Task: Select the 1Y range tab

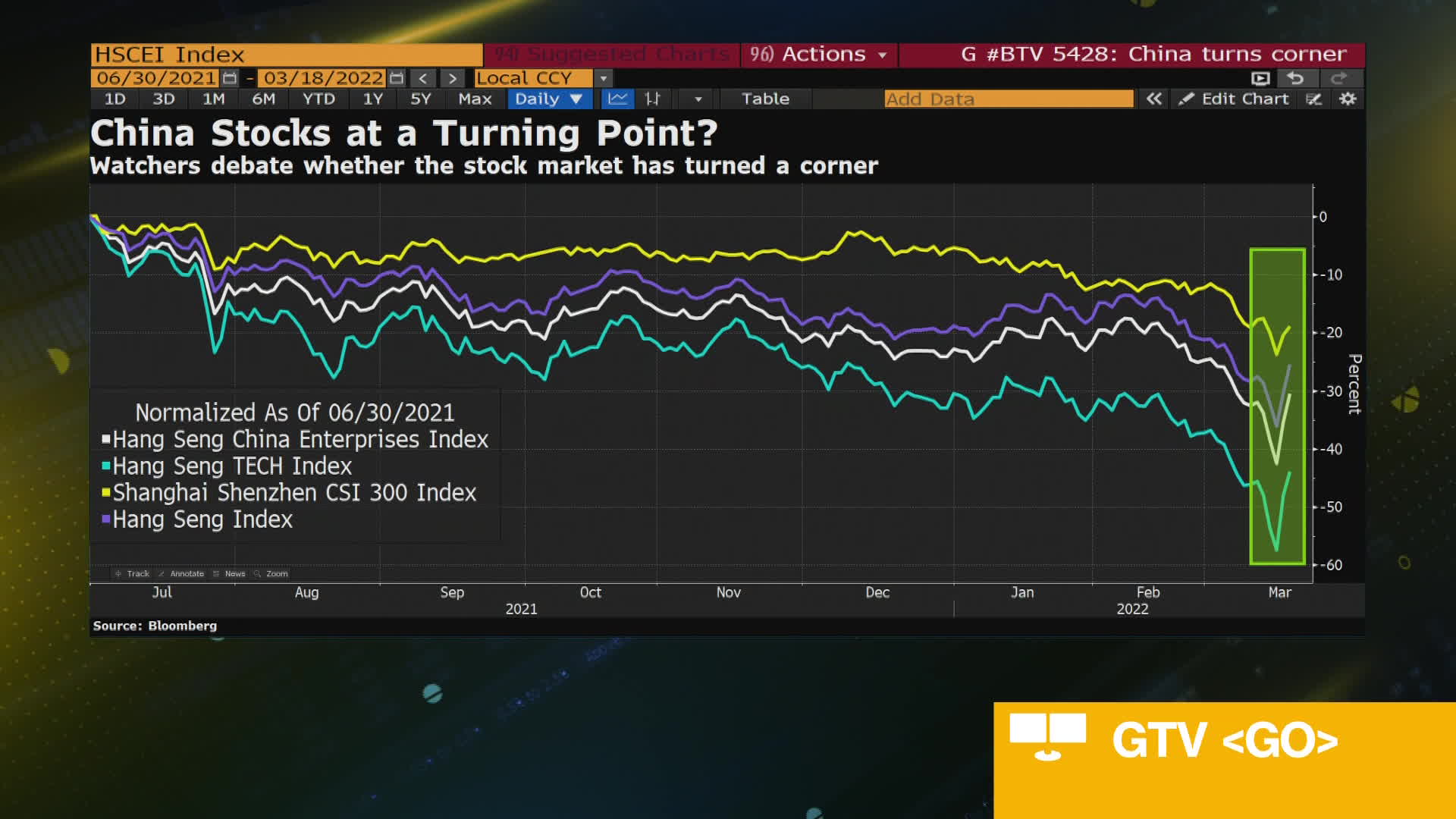Action: pyautogui.click(x=372, y=99)
